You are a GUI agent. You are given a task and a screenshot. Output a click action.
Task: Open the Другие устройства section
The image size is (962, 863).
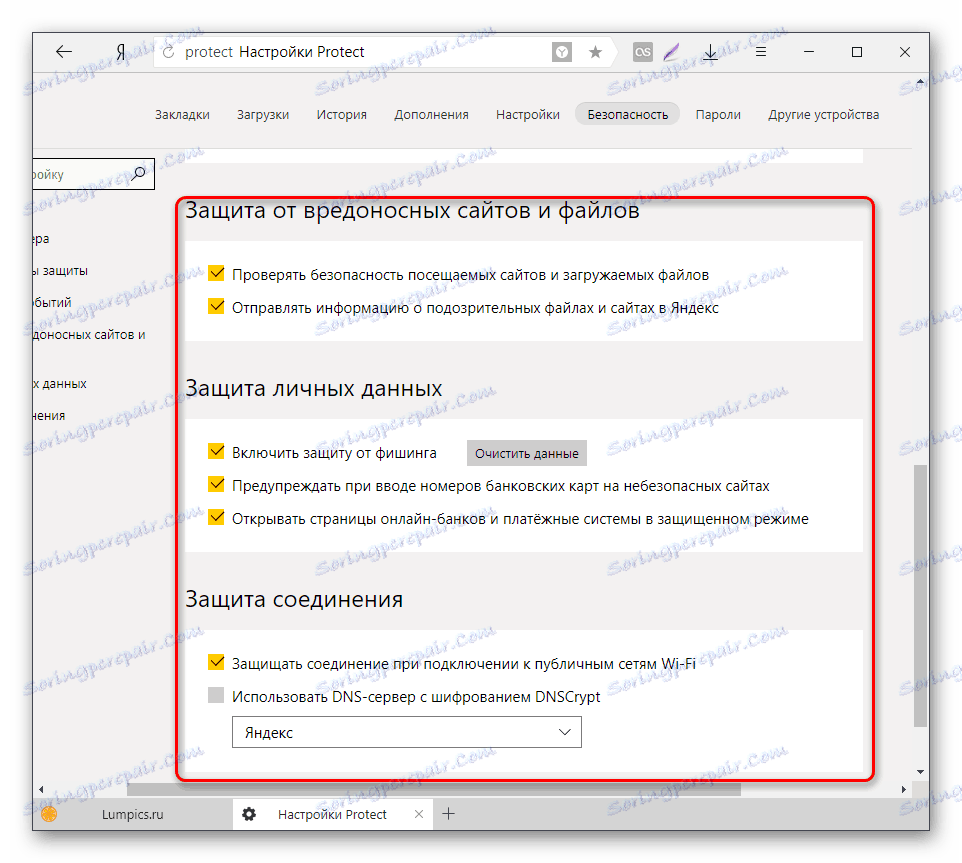pos(824,115)
